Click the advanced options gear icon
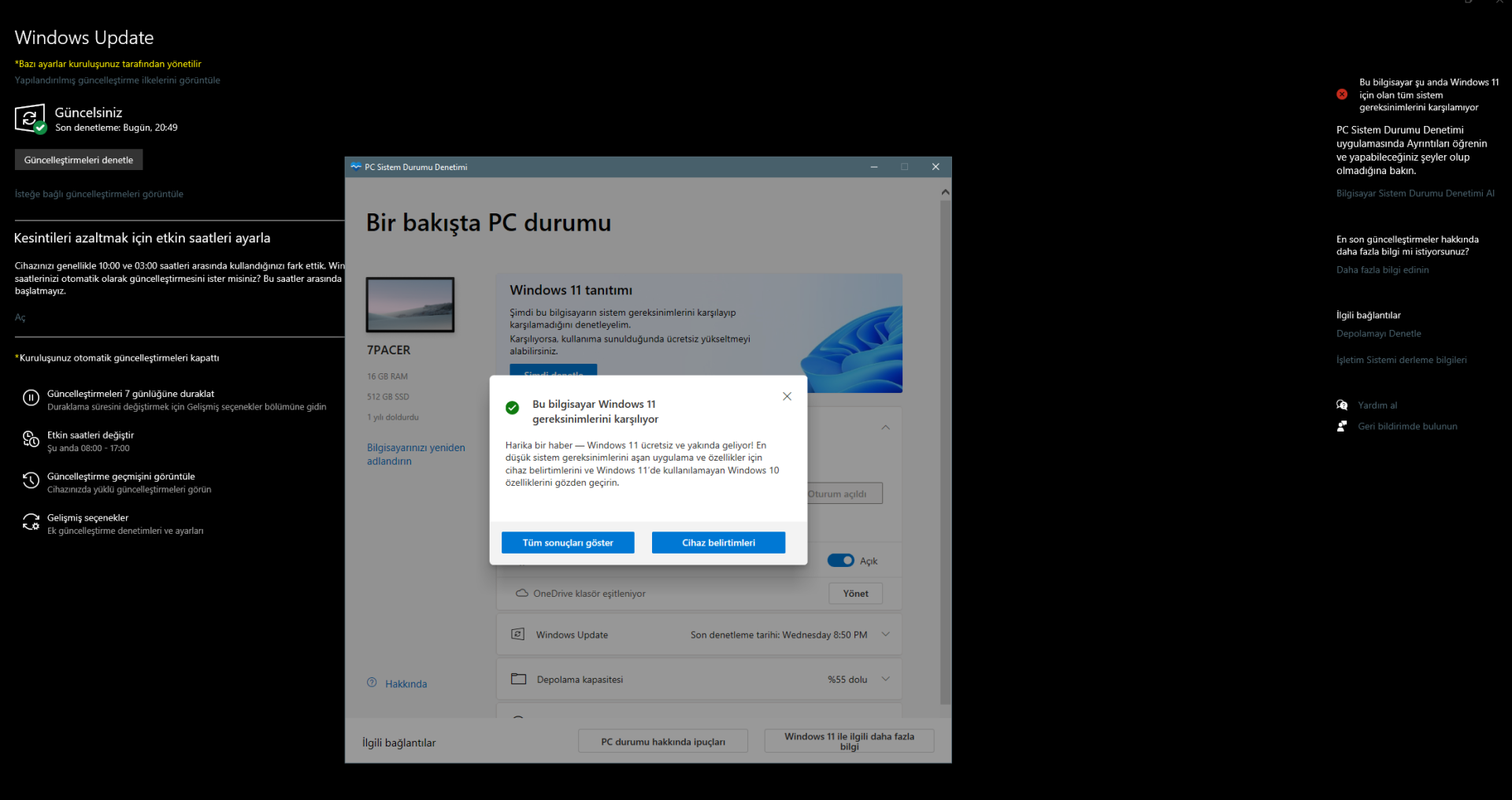Screen dimensions: 1512x800 [x=31, y=522]
